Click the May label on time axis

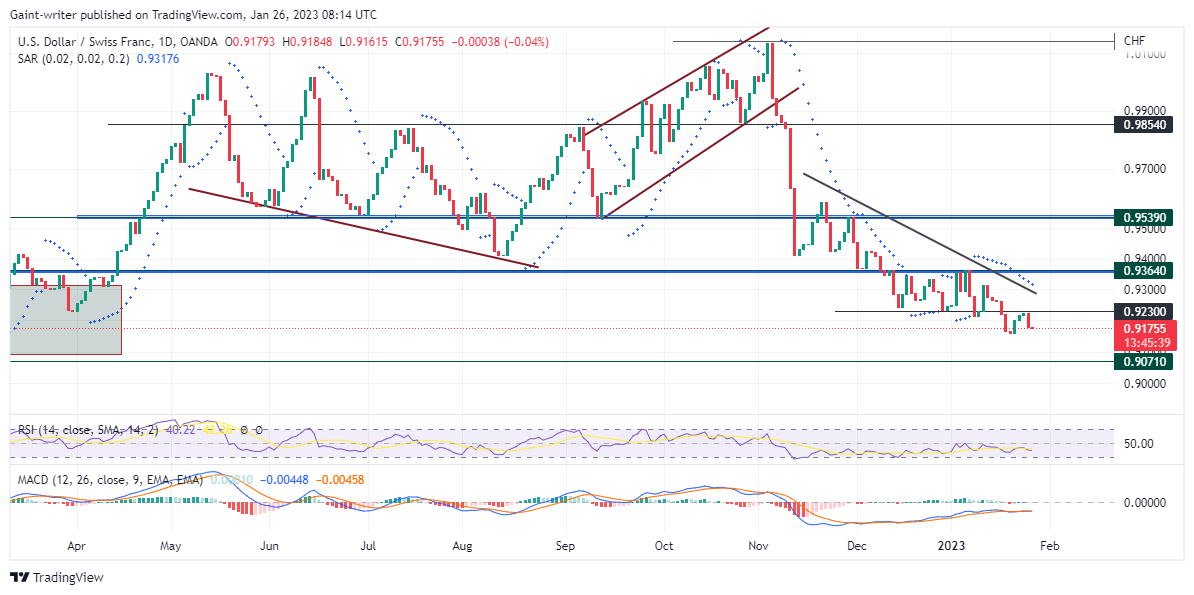(171, 546)
